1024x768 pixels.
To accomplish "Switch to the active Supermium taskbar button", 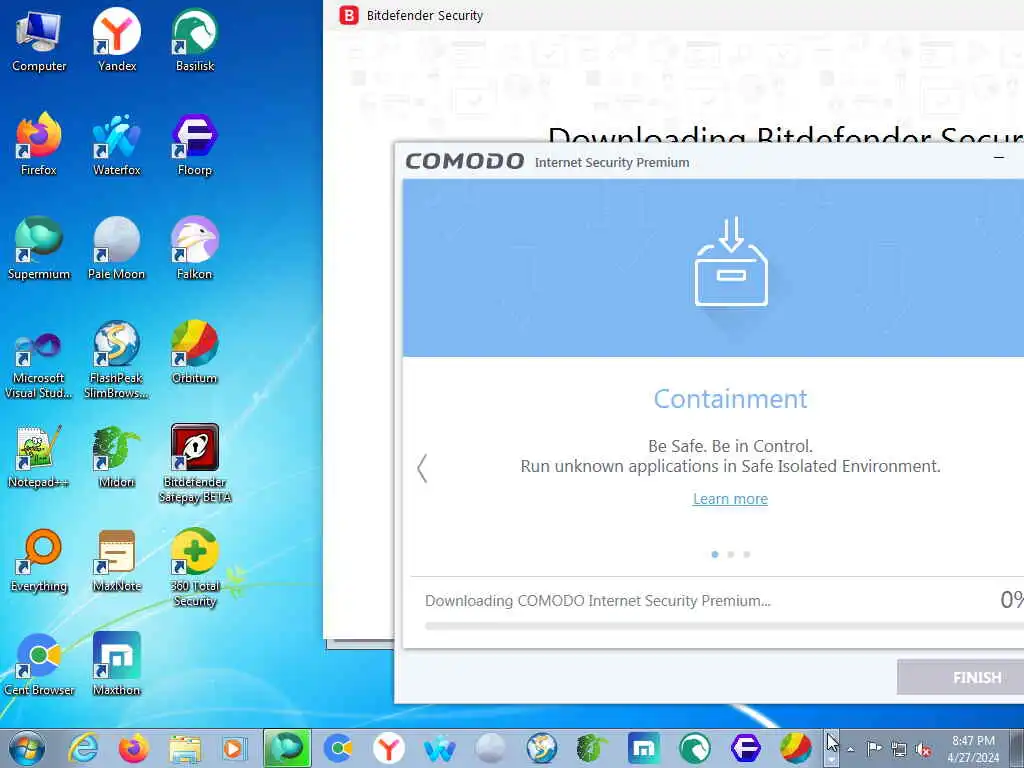I will 287,748.
